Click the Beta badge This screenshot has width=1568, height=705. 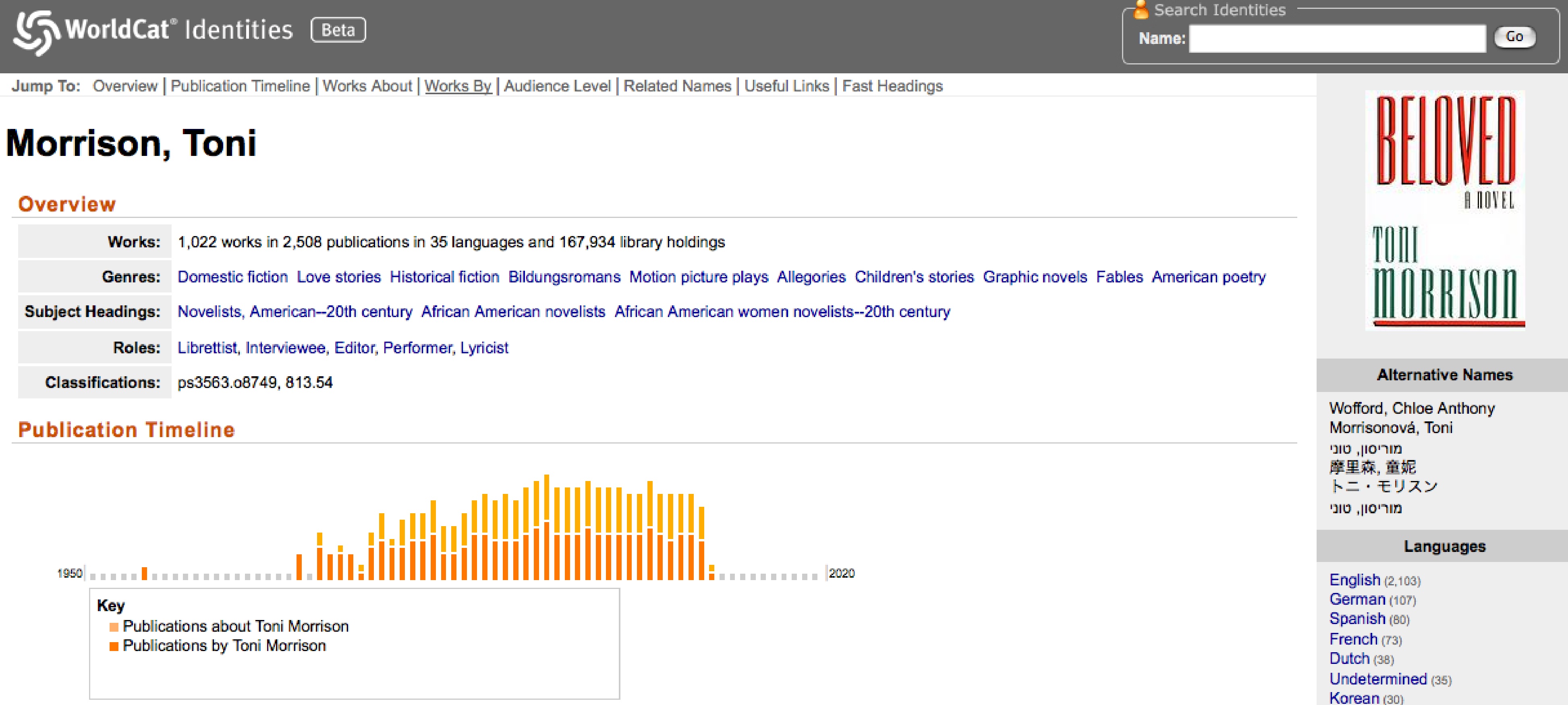click(338, 30)
